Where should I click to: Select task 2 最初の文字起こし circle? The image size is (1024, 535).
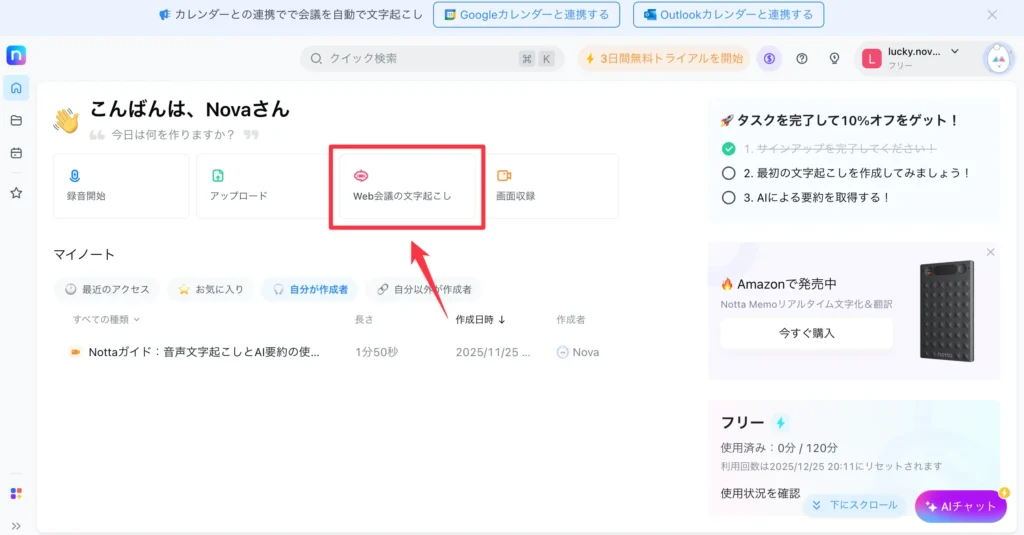click(729, 173)
